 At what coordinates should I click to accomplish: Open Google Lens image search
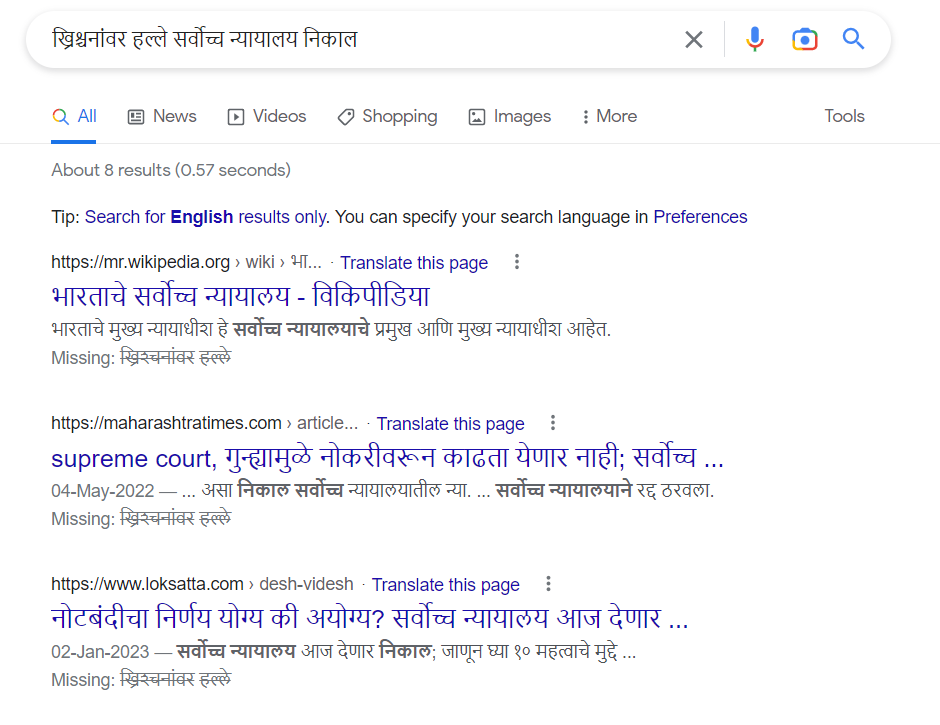coord(804,38)
